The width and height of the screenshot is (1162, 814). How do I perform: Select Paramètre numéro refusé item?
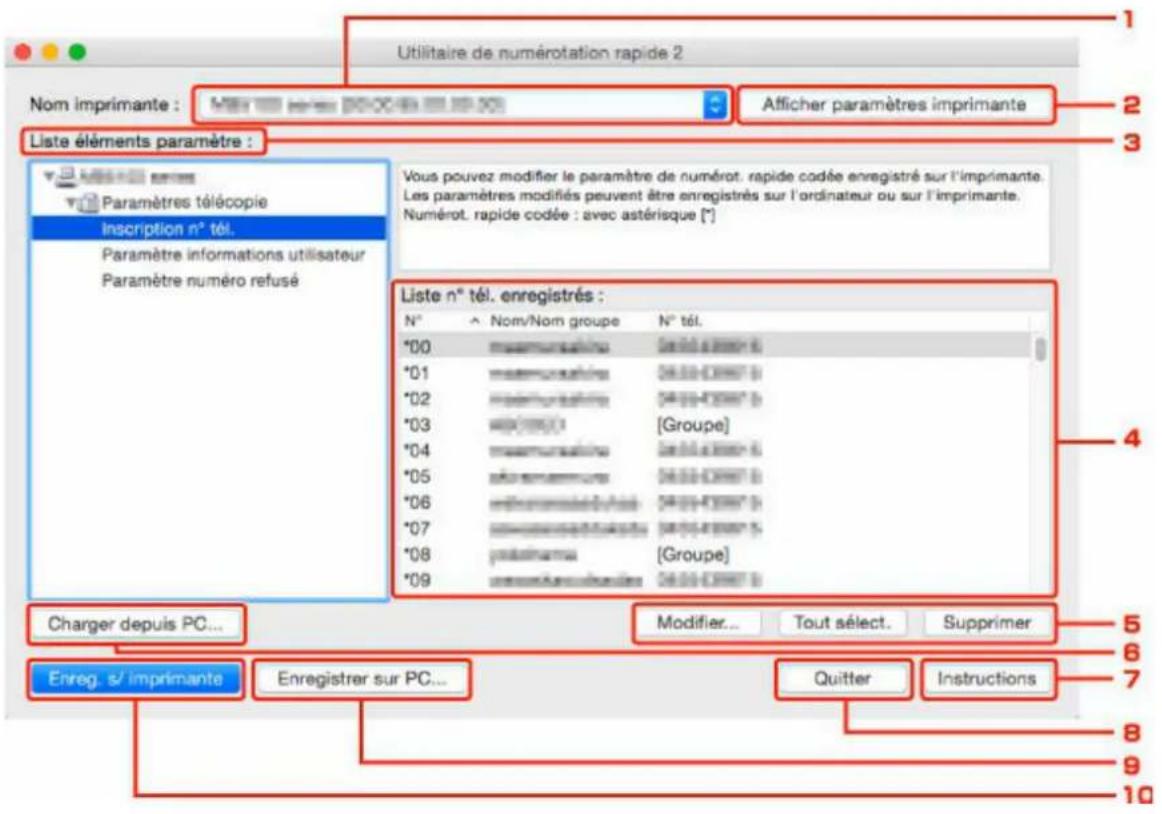[200, 280]
